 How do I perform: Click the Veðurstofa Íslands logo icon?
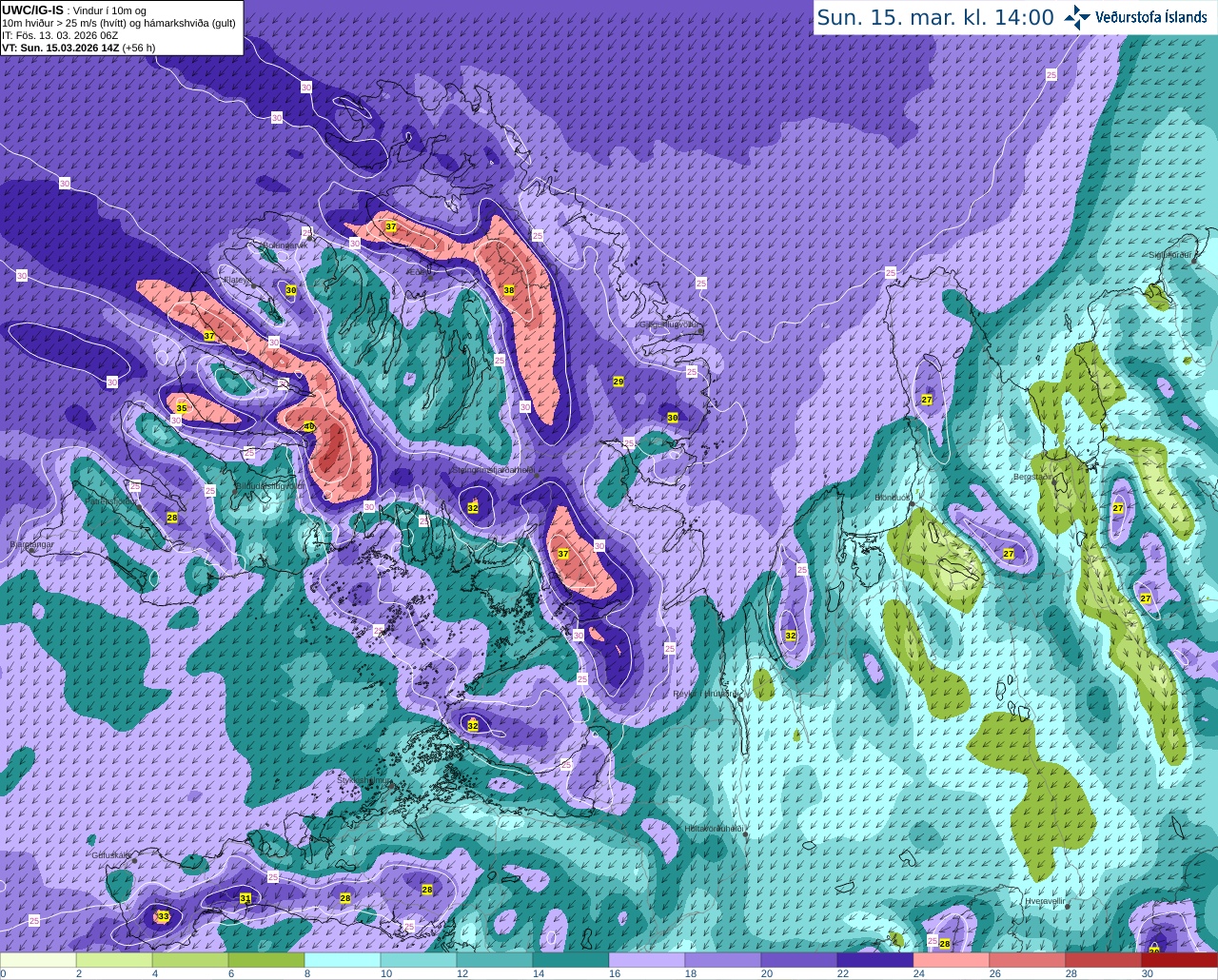pos(1077,16)
